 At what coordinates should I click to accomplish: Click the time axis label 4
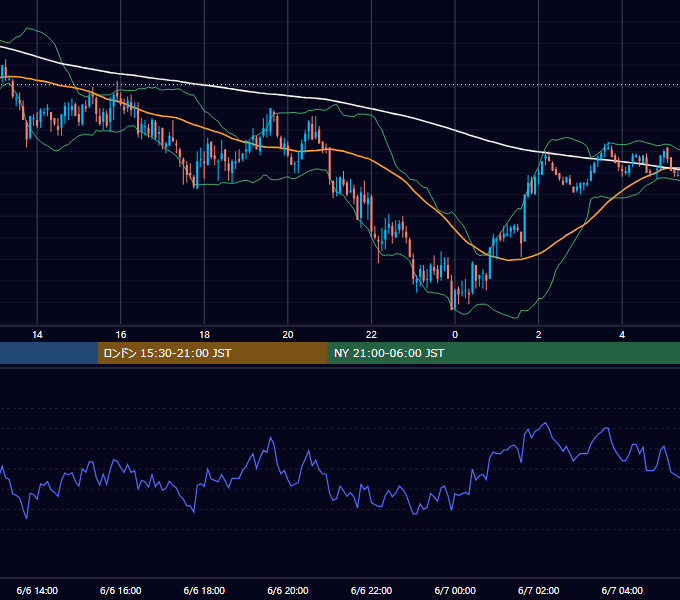tap(622, 335)
